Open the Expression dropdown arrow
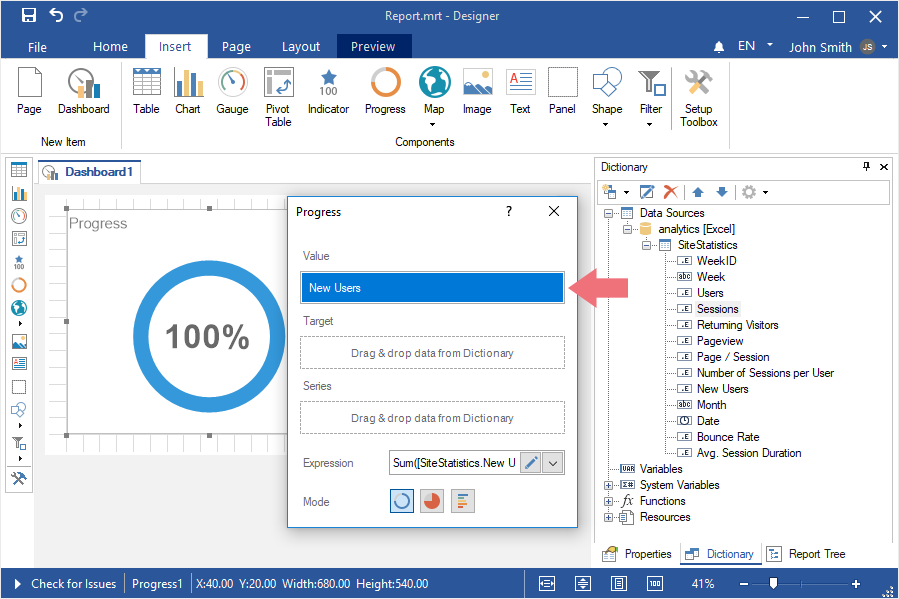 pos(554,463)
